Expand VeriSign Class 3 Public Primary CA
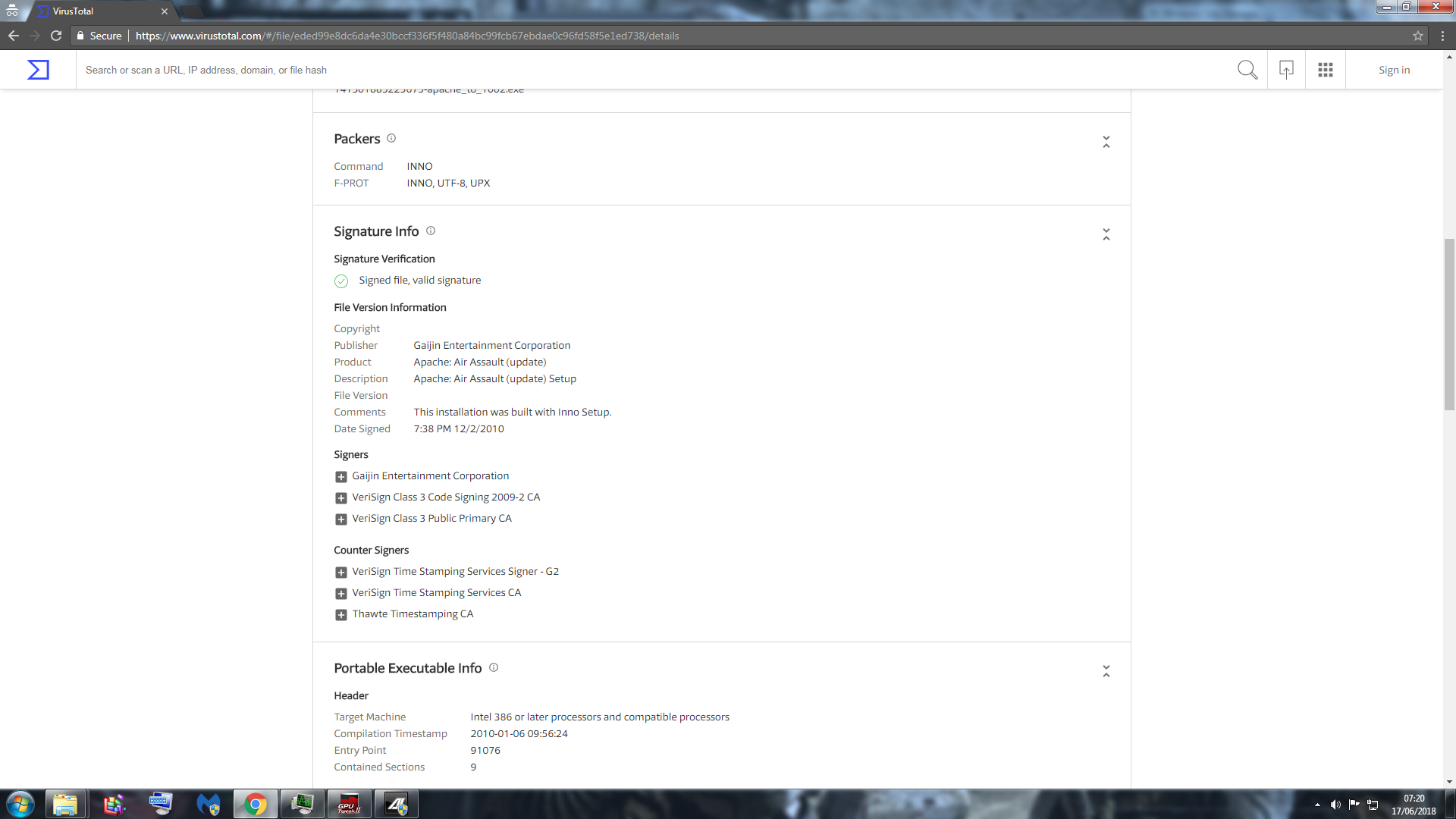This screenshot has height=819, width=1456. [x=341, y=519]
